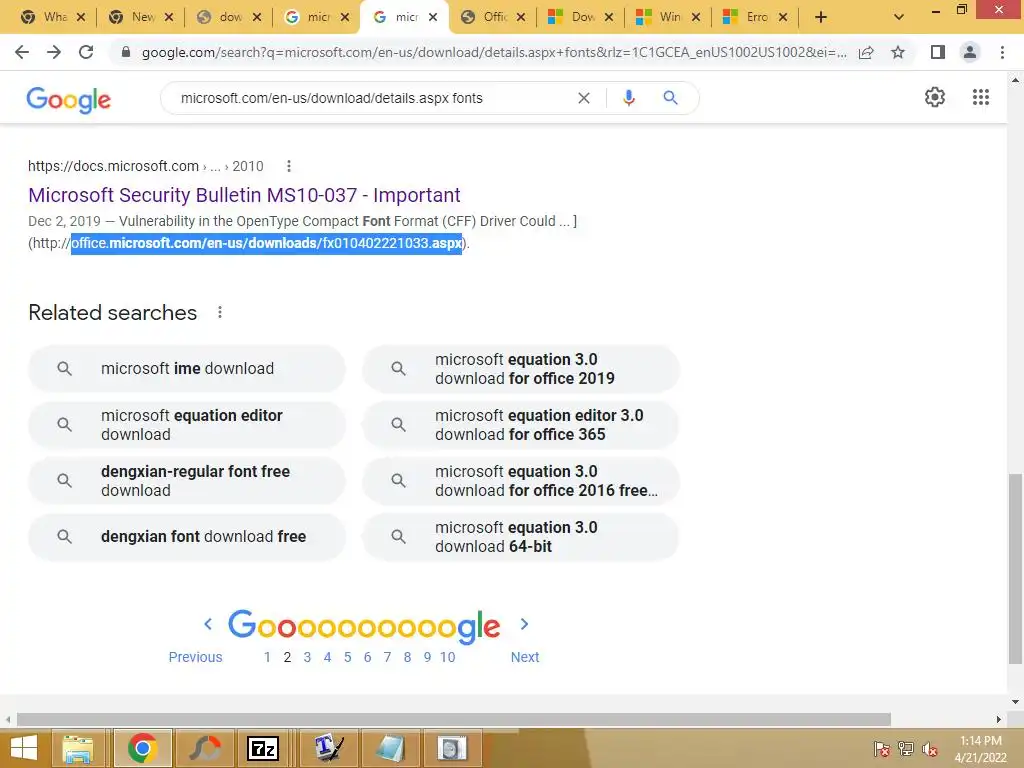
Task: Go to the Previous results page
Action: point(195,657)
